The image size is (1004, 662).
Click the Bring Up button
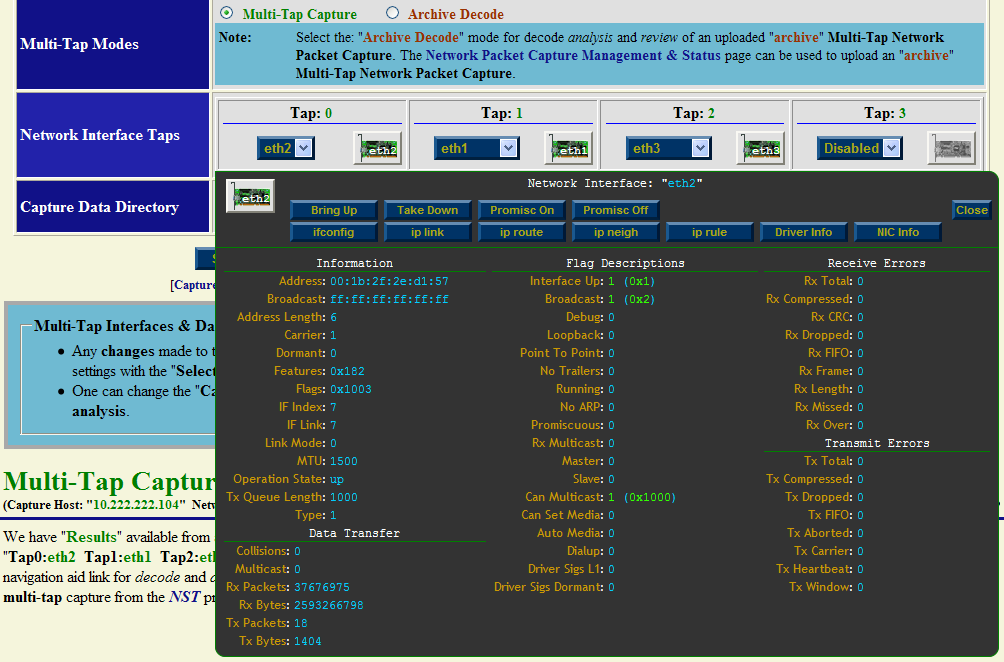click(334, 210)
